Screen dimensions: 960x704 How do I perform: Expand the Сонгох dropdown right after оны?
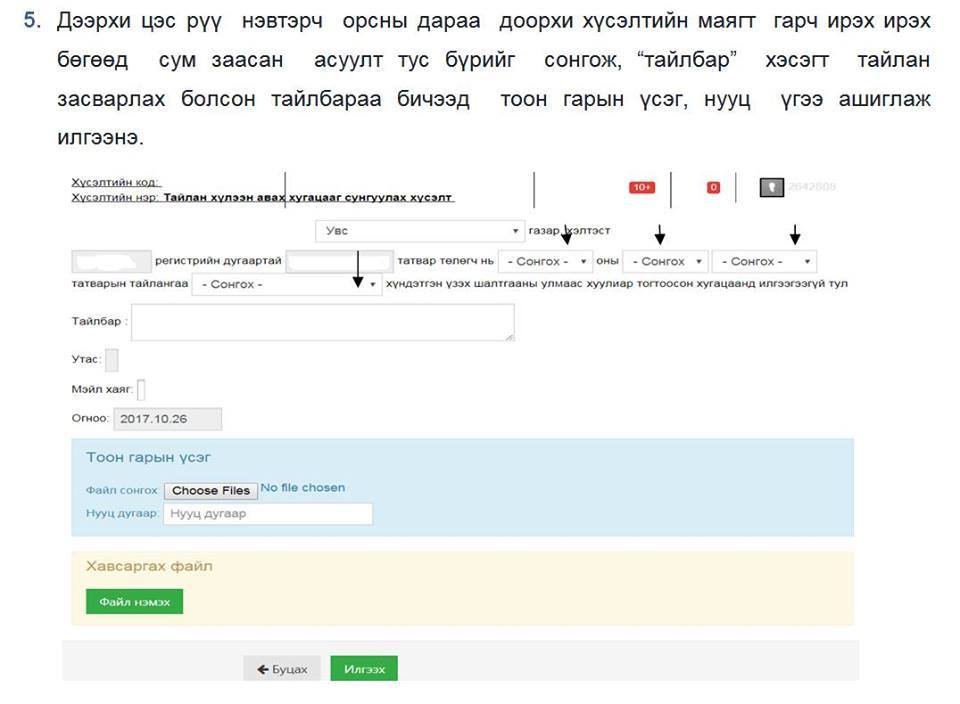pos(665,261)
